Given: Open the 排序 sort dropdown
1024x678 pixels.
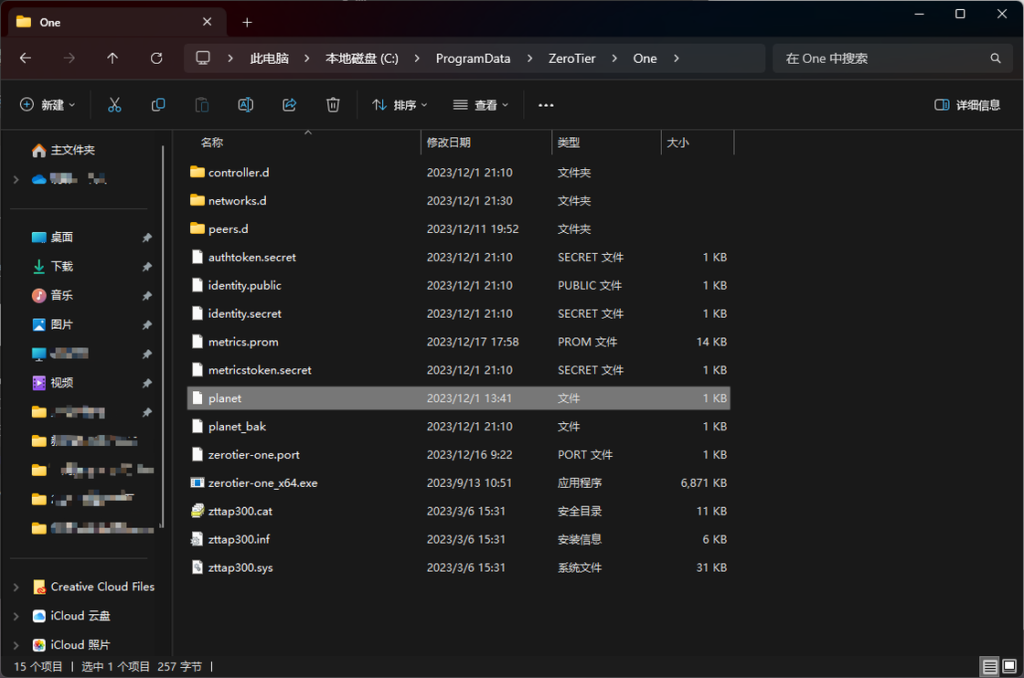Looking at the screenshot, I should pos(399,105).
